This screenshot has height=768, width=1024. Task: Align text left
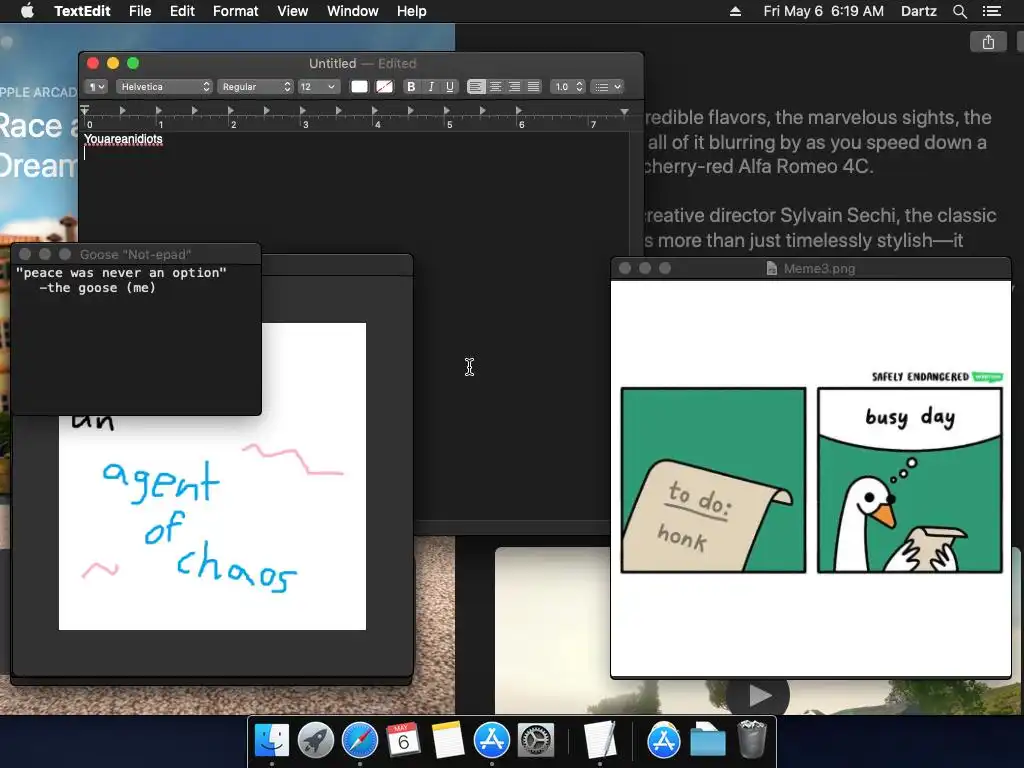(x=476, y=87)
